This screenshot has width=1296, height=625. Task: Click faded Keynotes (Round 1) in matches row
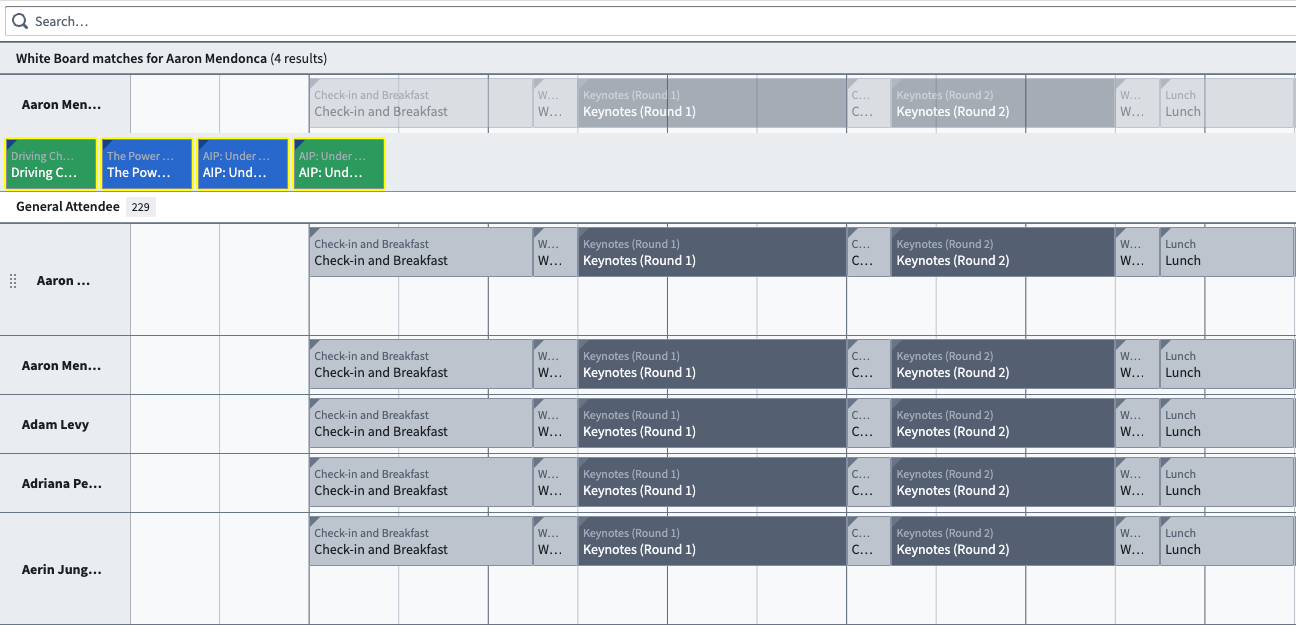[x=712, y=104]
